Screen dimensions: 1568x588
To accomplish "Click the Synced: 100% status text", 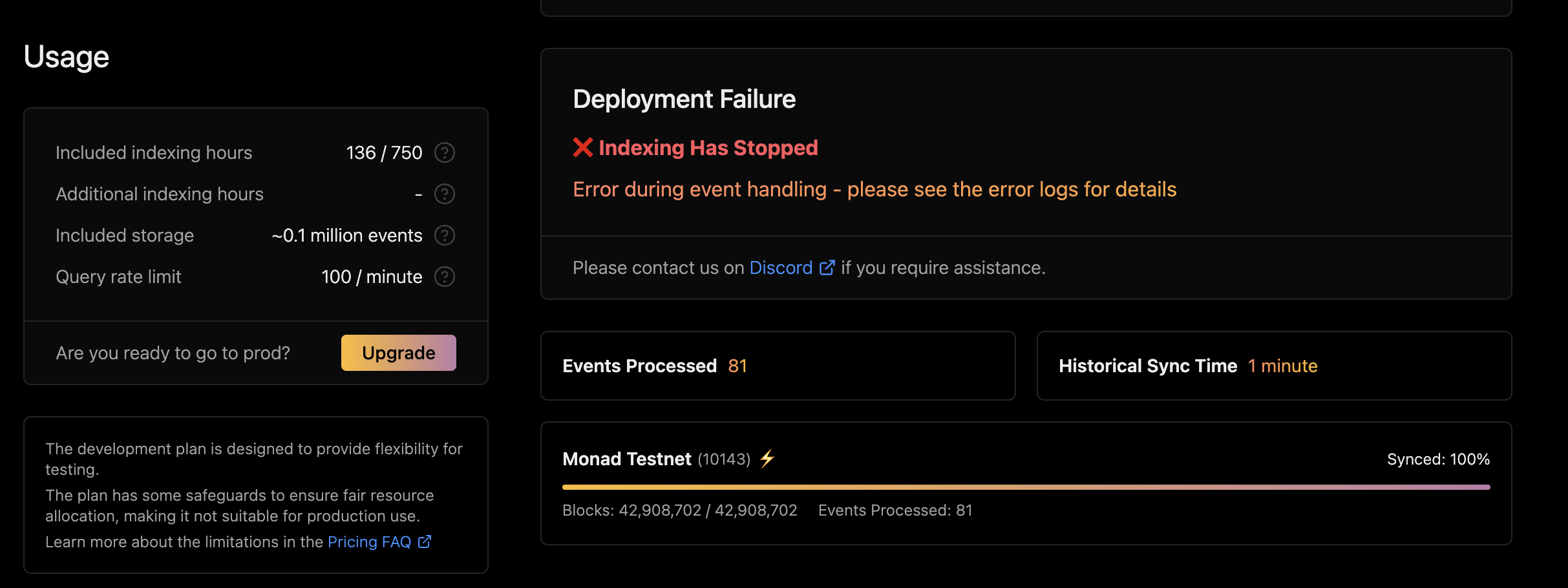I will pos(1437,459).
